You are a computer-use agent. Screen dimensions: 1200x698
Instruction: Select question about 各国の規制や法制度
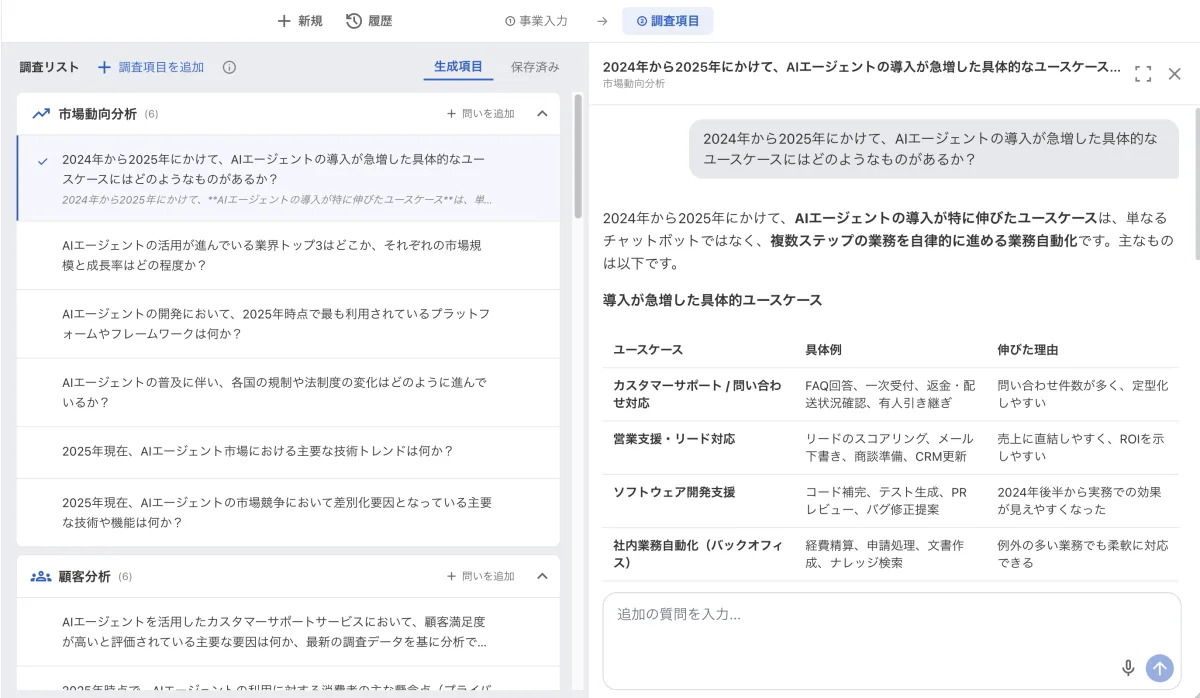pyautogui.click(x=288, y=392)
